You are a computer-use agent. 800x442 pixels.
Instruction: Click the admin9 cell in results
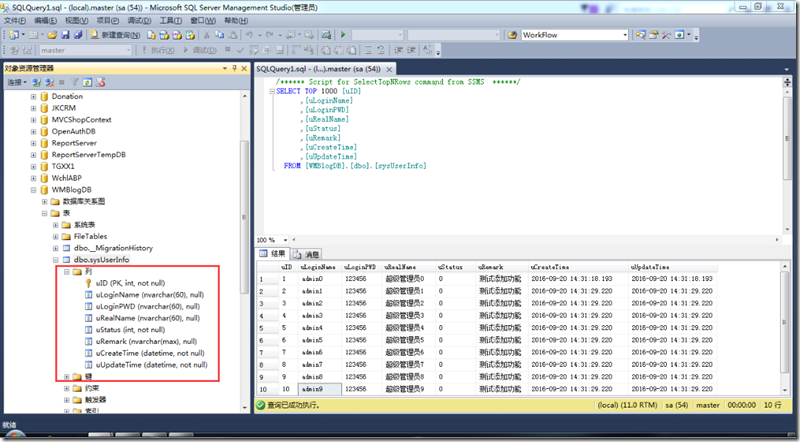point(320,389)
